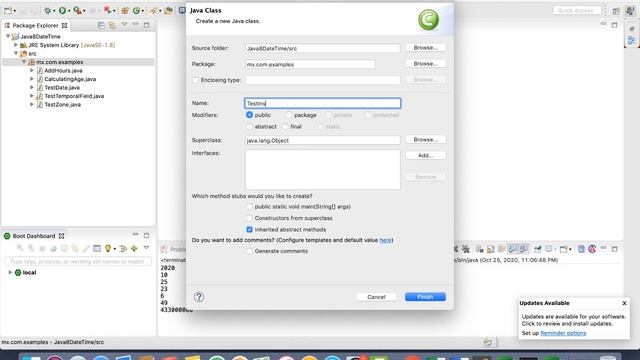Maximize the Package Explorer panel
The image size is (640, 360).
[x=147, y=25]
